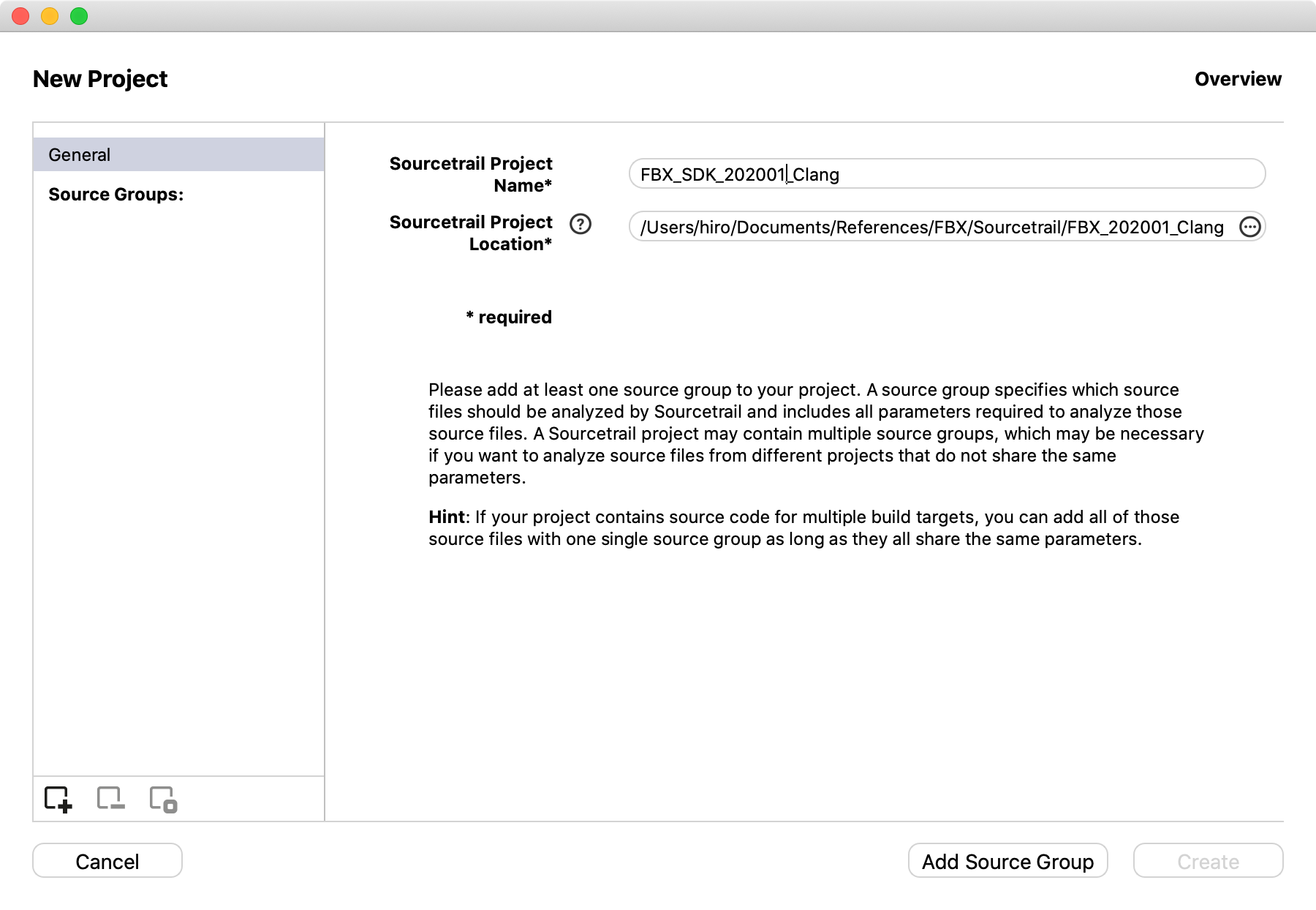Viewport: 1316px width, 910px height.
Task: Click the Source Groups heading in sidebar
Action: (116, 195)
